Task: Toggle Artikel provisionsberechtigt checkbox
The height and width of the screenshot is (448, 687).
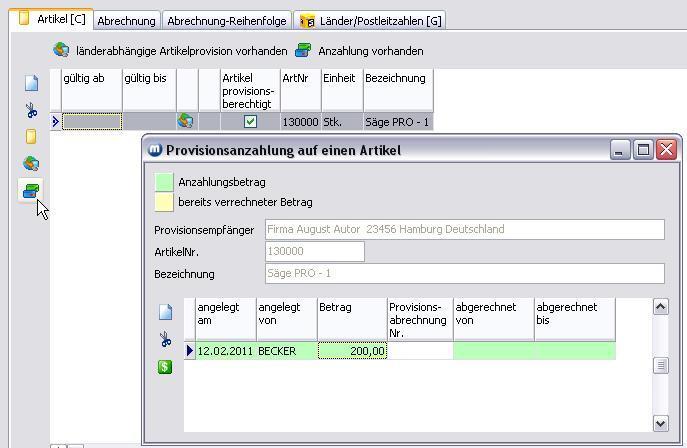Action: [x=250, y=122]
